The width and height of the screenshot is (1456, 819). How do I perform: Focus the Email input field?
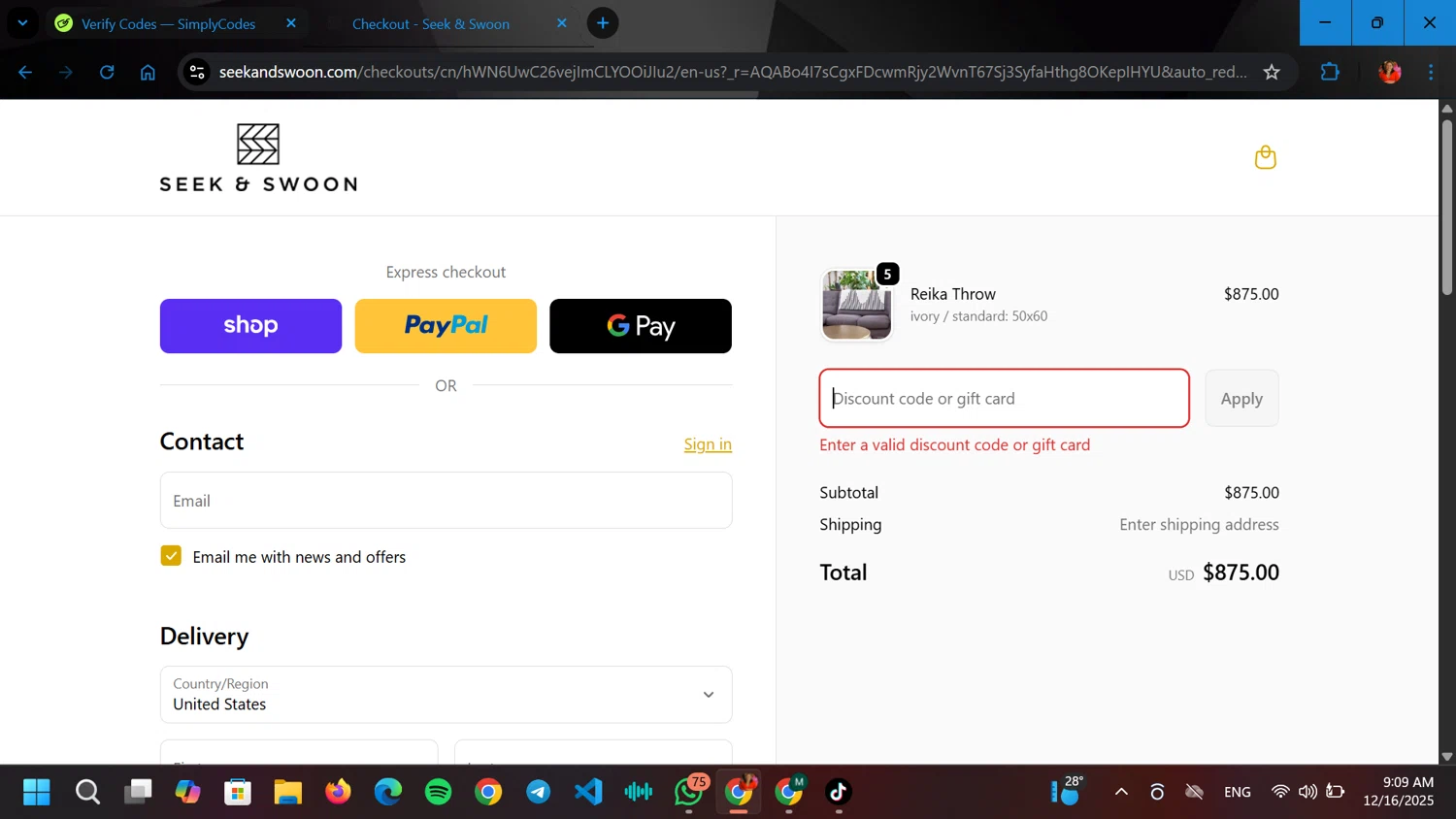coord(446,501)
